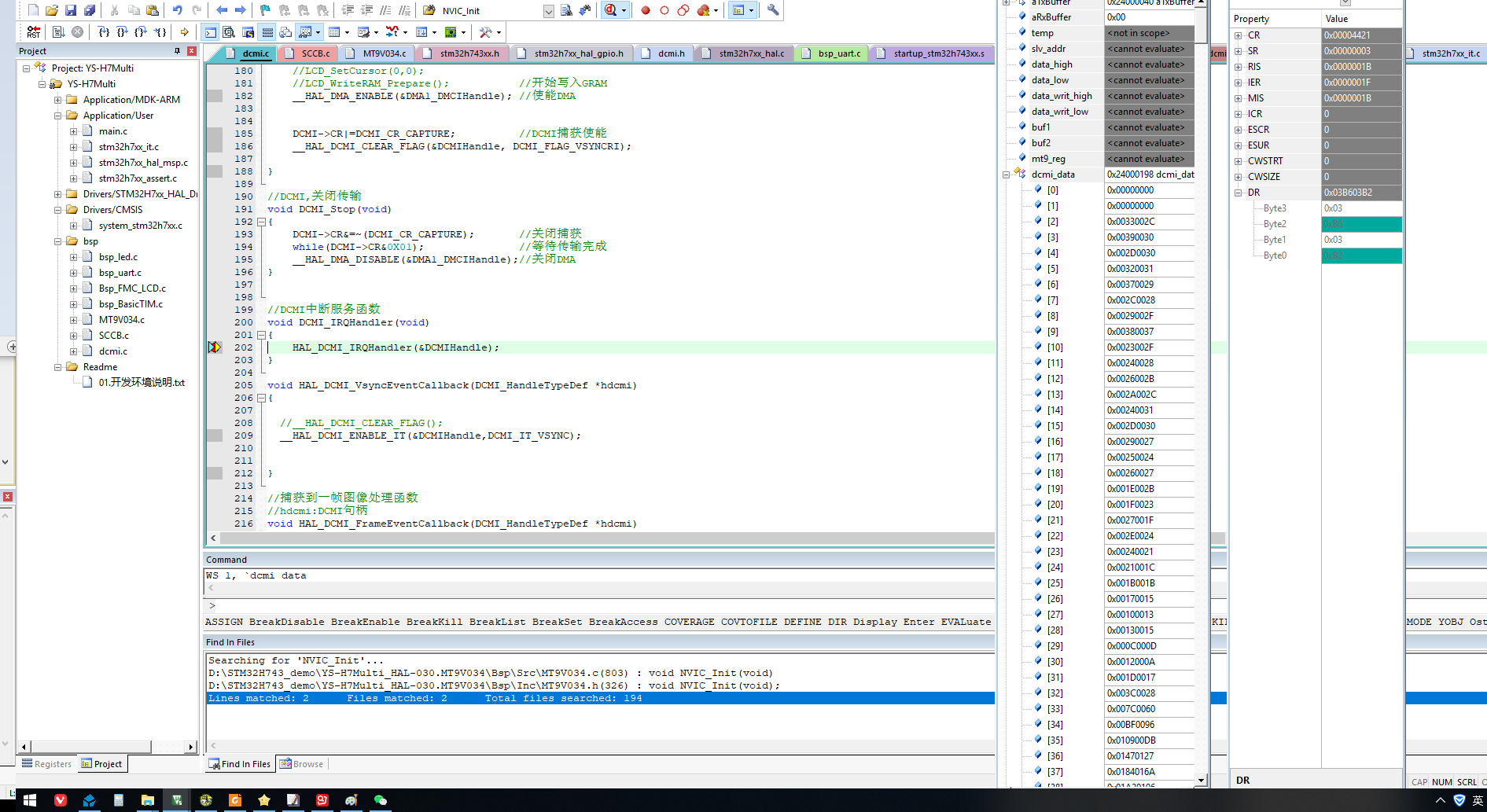Pin the Project panel
Viewport: 1487px width, 812px height.
(x=177, y=51)
